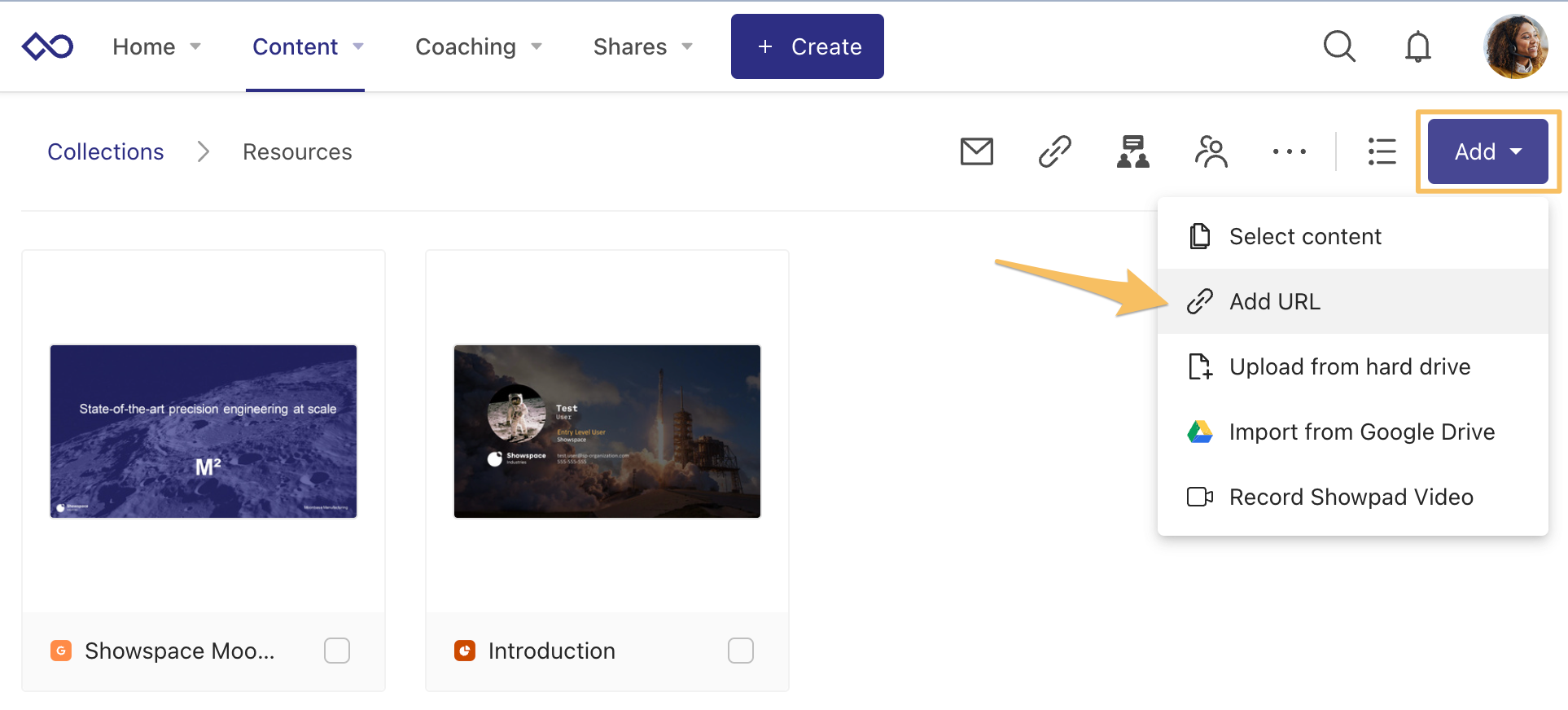Tick the Introduction item checkbox
Image resolution: width=1568 pixels, height=710 pixels.
(x=741, y=651)
